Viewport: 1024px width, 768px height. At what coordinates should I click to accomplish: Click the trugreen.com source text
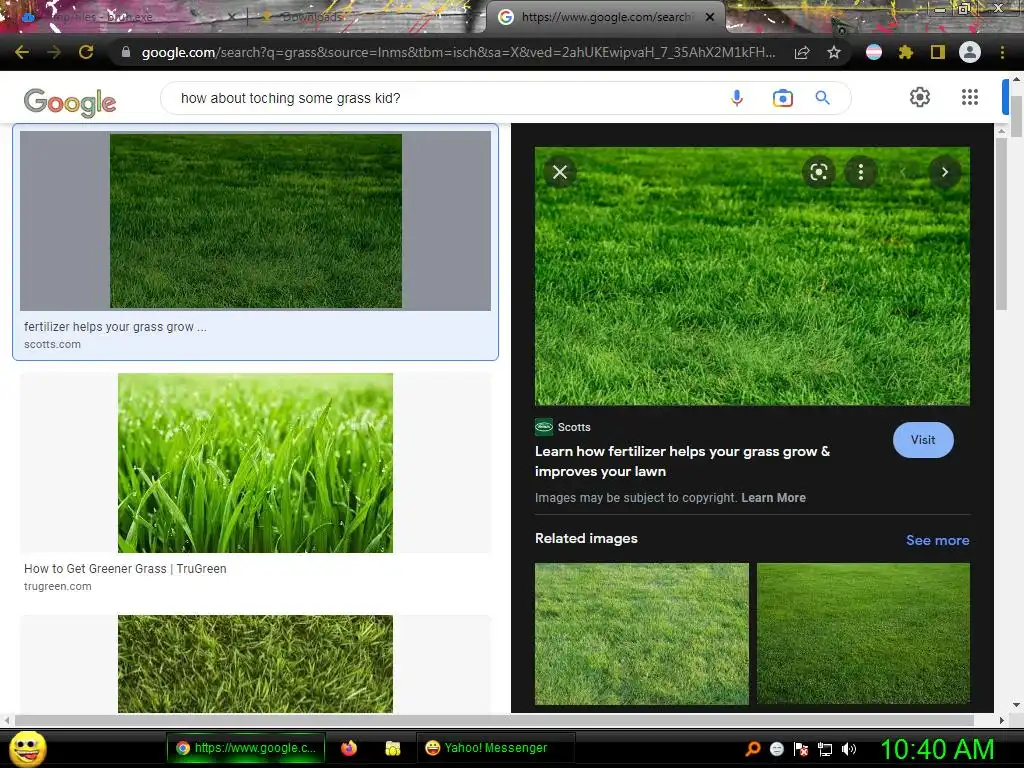point(57,586)
